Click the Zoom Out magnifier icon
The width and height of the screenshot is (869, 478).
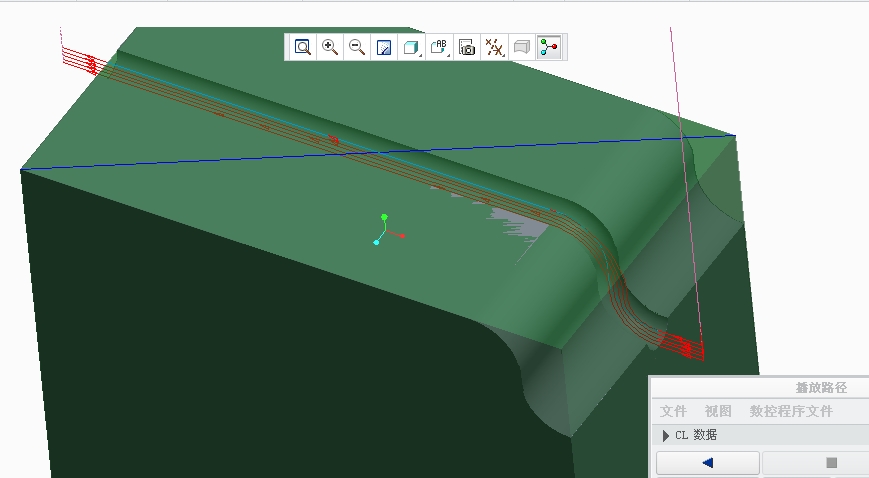357,47
